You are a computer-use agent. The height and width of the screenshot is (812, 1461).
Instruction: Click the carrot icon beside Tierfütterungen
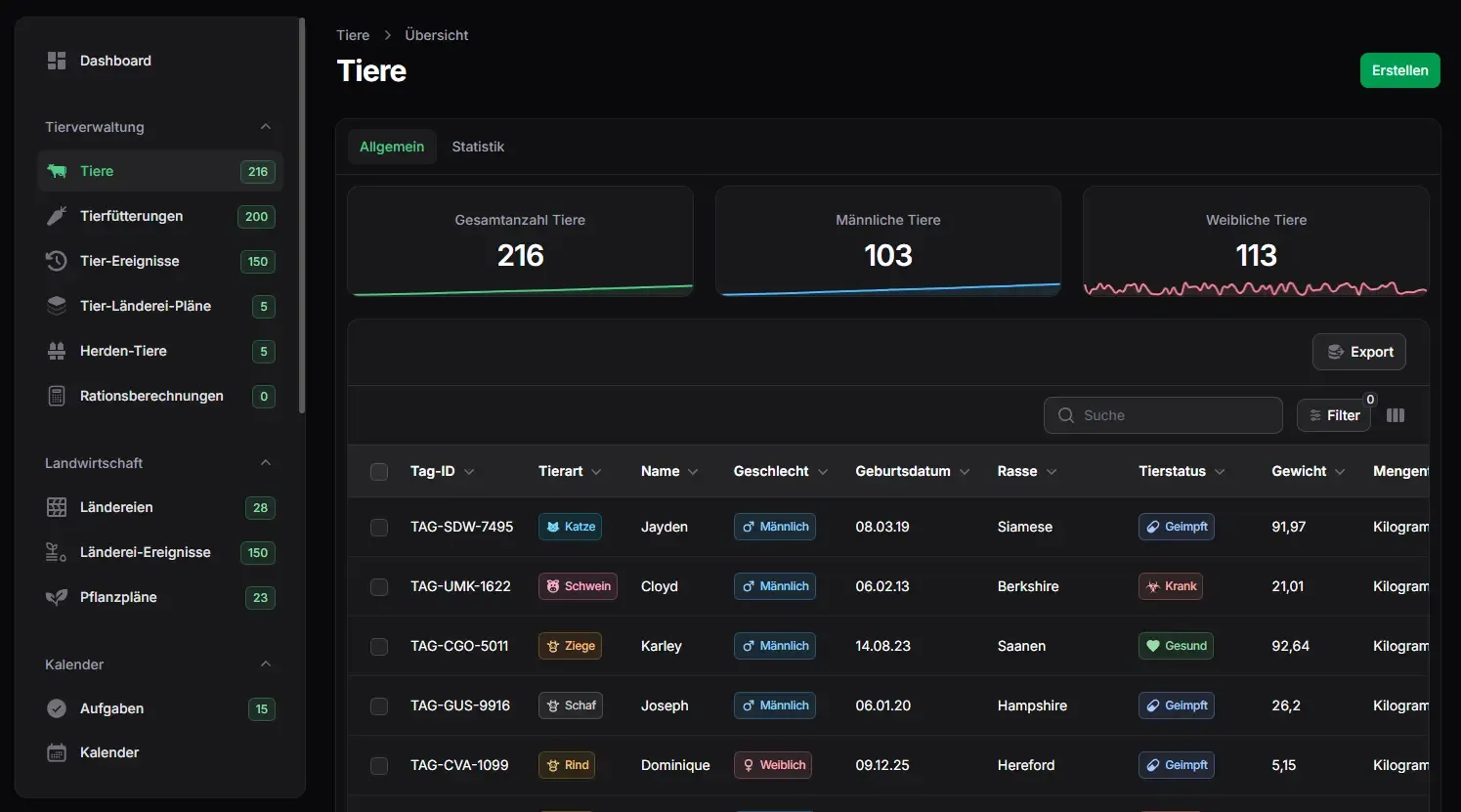click(57, 216)
